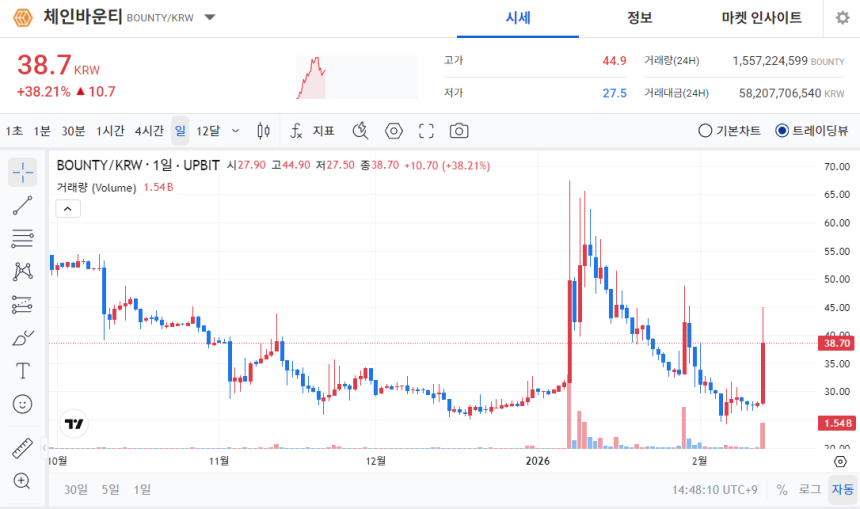Screen dimensions: 860x509
Task: Collapse the drawing toolbar side arrow
Action: tap(44, 448)
